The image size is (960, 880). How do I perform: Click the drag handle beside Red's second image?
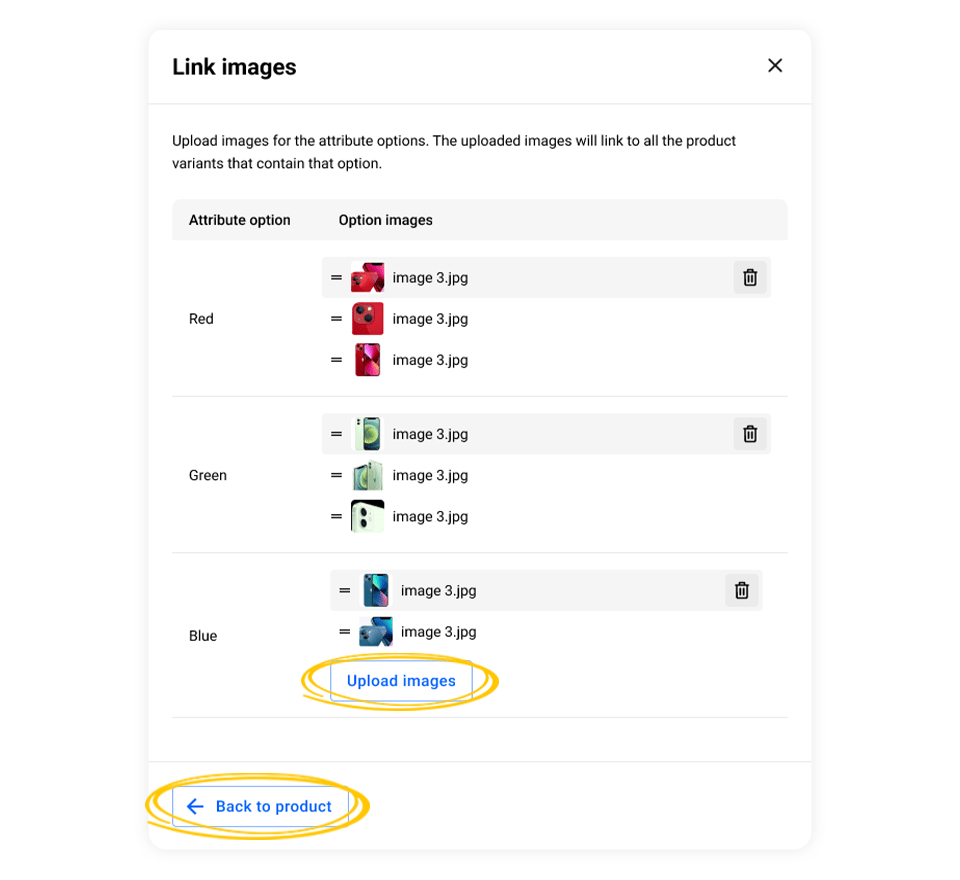[x=337, y=318]
